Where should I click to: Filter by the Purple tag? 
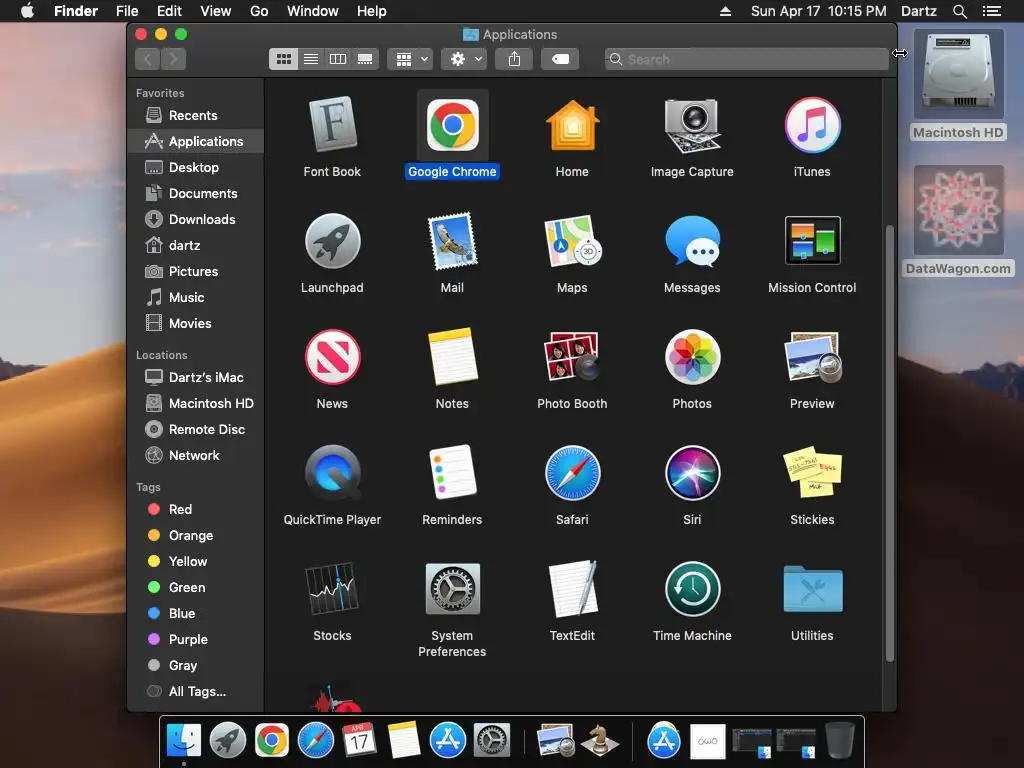(x=196, y=640)
